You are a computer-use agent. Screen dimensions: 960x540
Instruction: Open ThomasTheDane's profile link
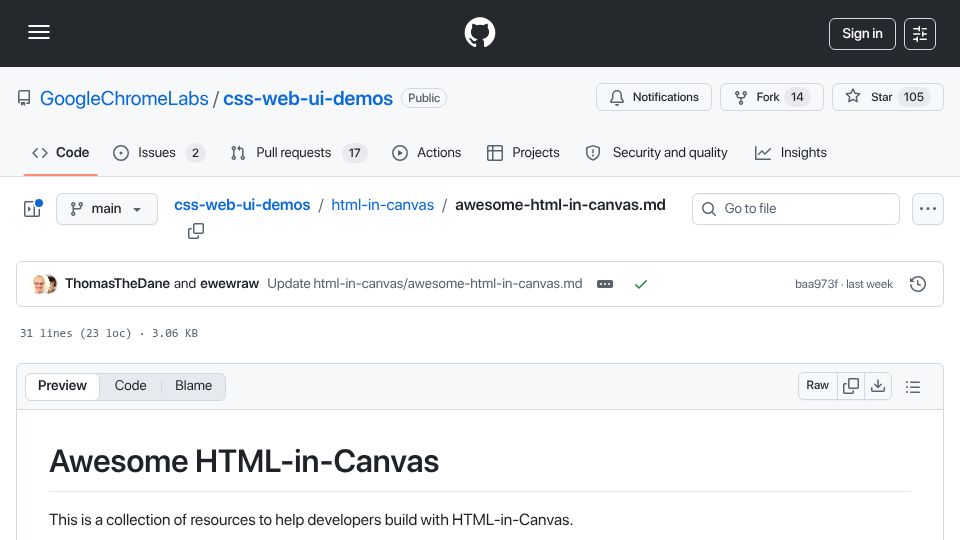[118, 283]
